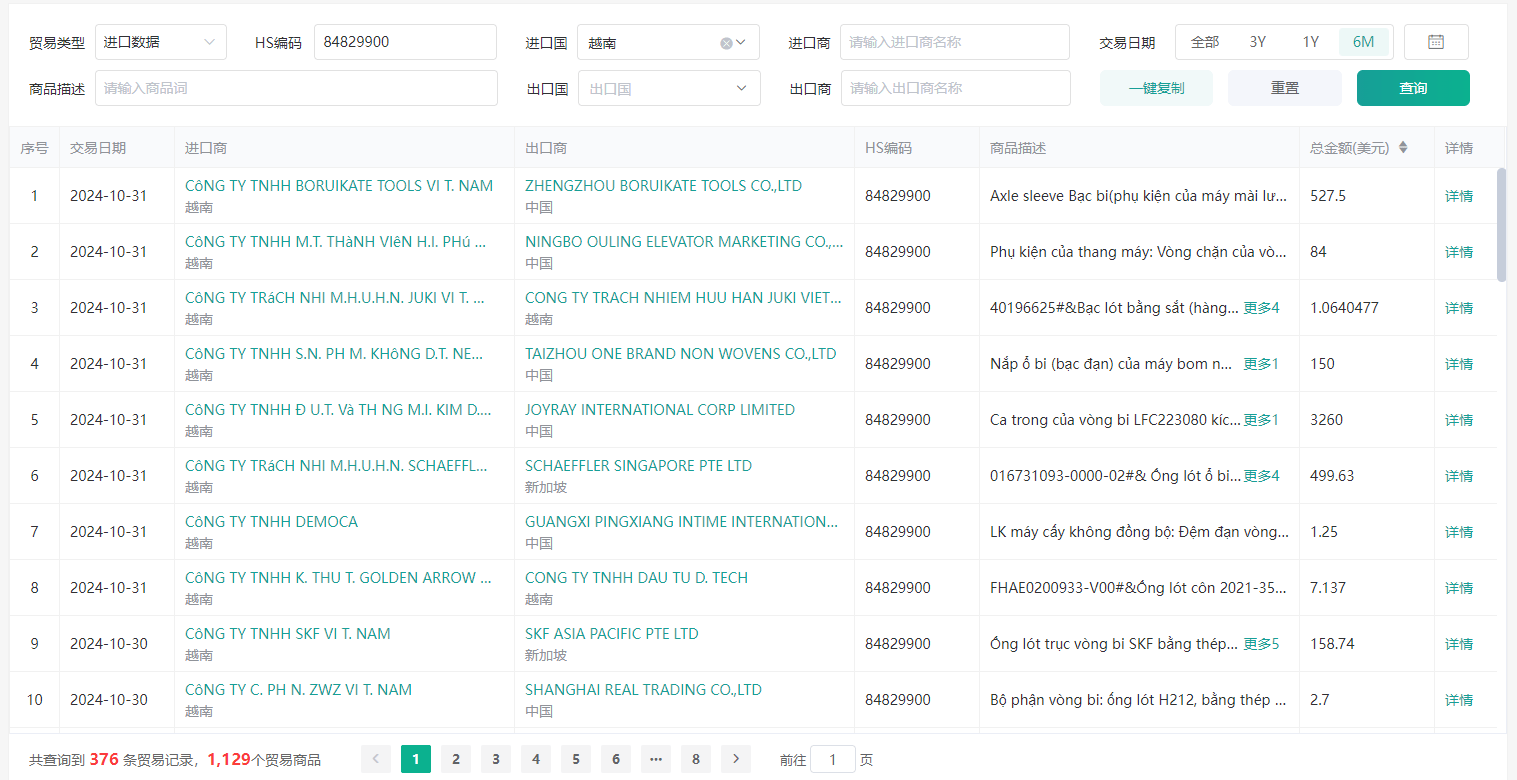
Task: Go to page 2 of results
Action: [456, 759]
